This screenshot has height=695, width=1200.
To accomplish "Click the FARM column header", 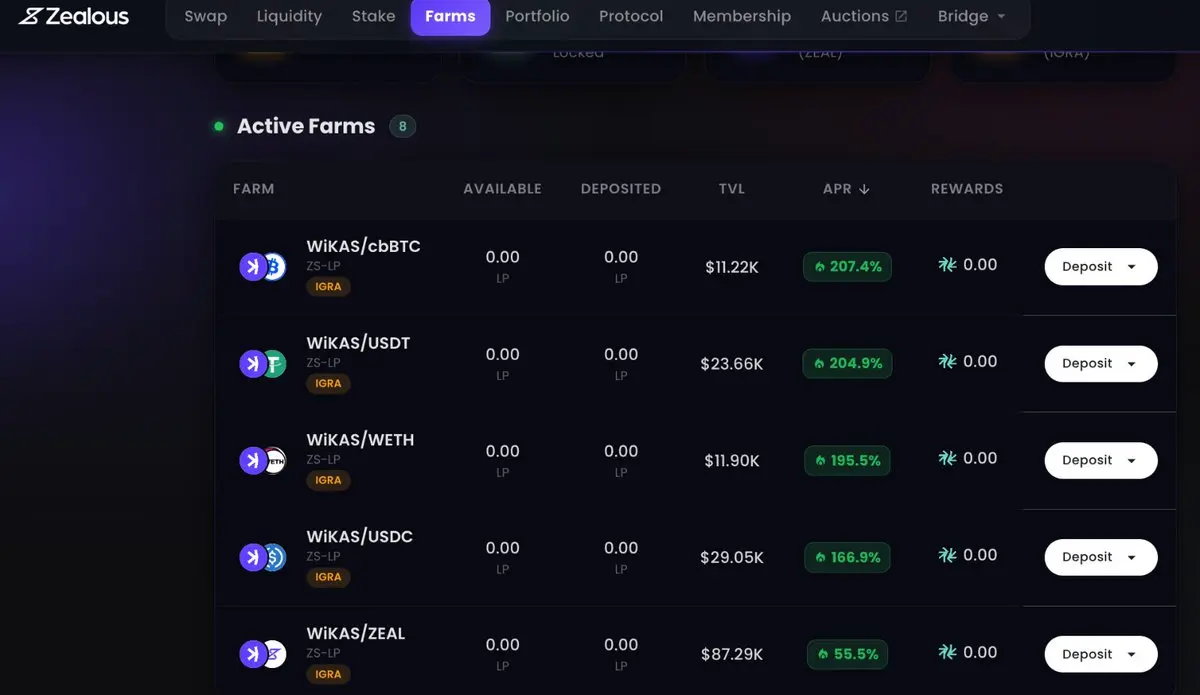I will tap(253, 189).
